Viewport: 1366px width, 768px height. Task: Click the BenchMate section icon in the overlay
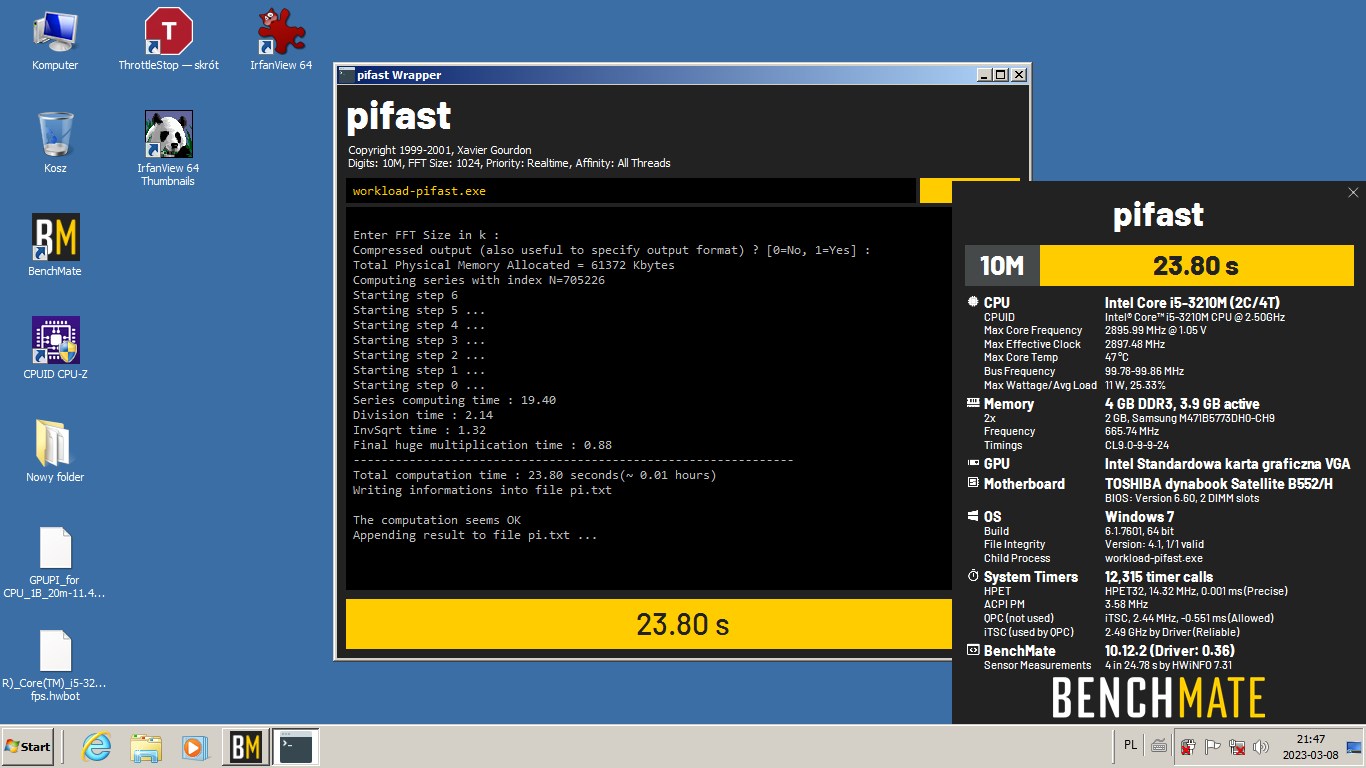click(x=973, y=650)
